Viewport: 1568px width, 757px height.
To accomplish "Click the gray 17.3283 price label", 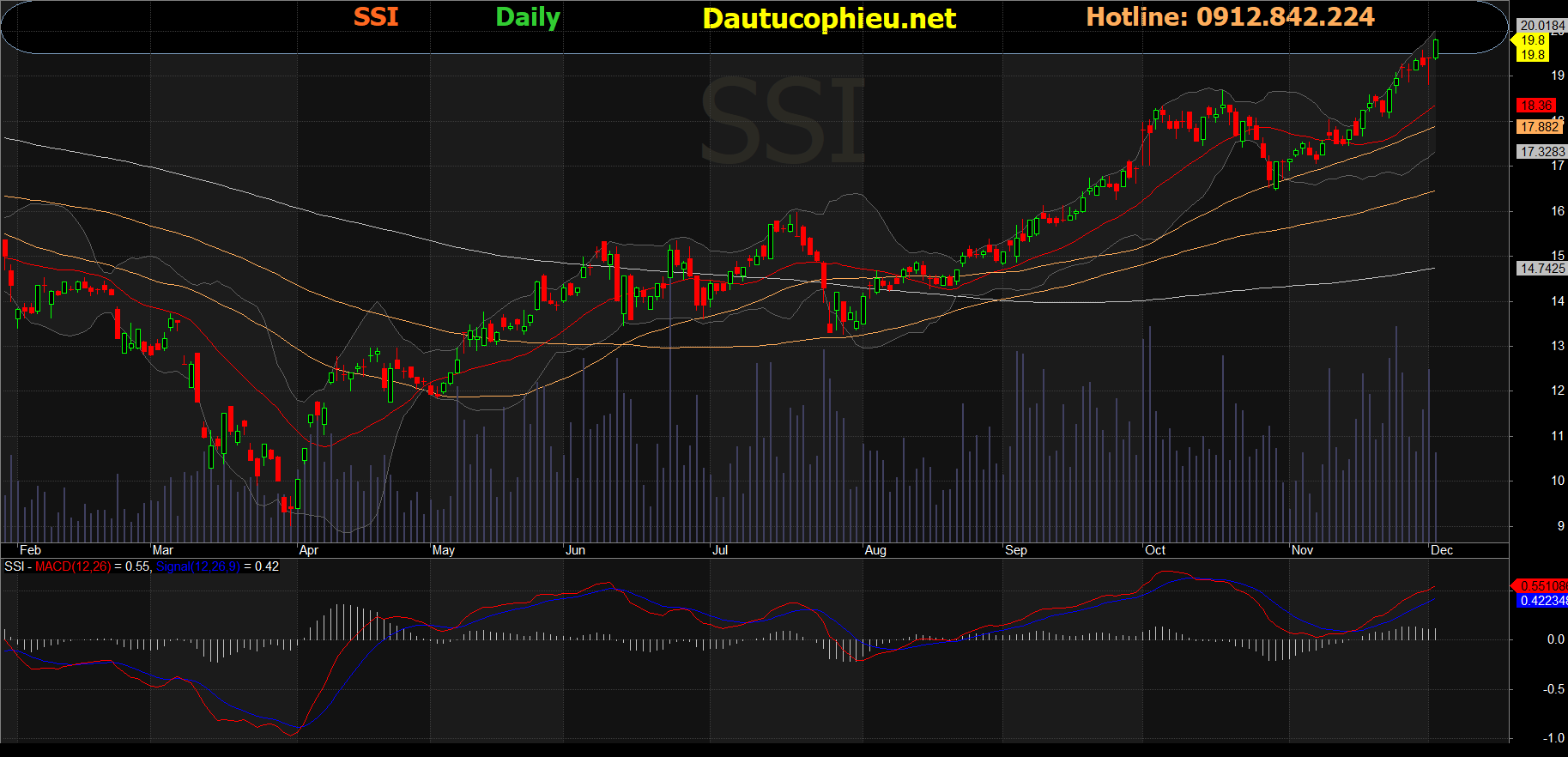I will point(1542,152).
